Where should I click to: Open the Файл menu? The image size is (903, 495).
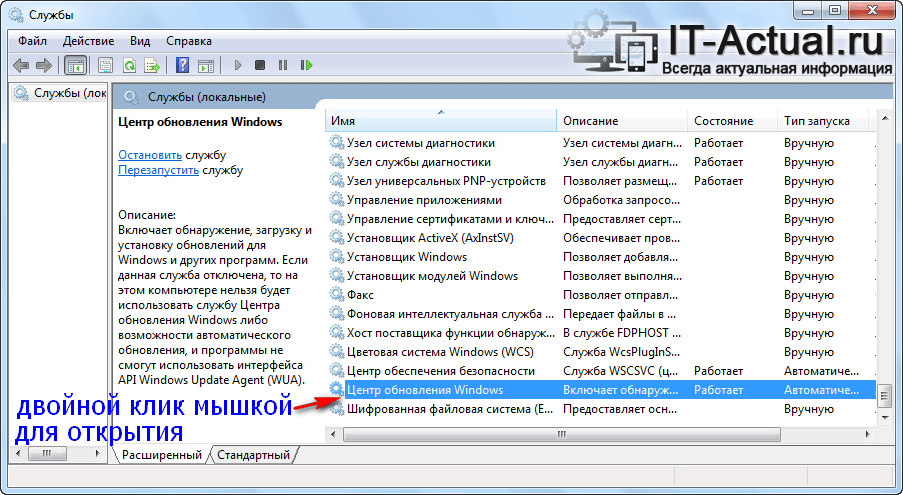31,41
